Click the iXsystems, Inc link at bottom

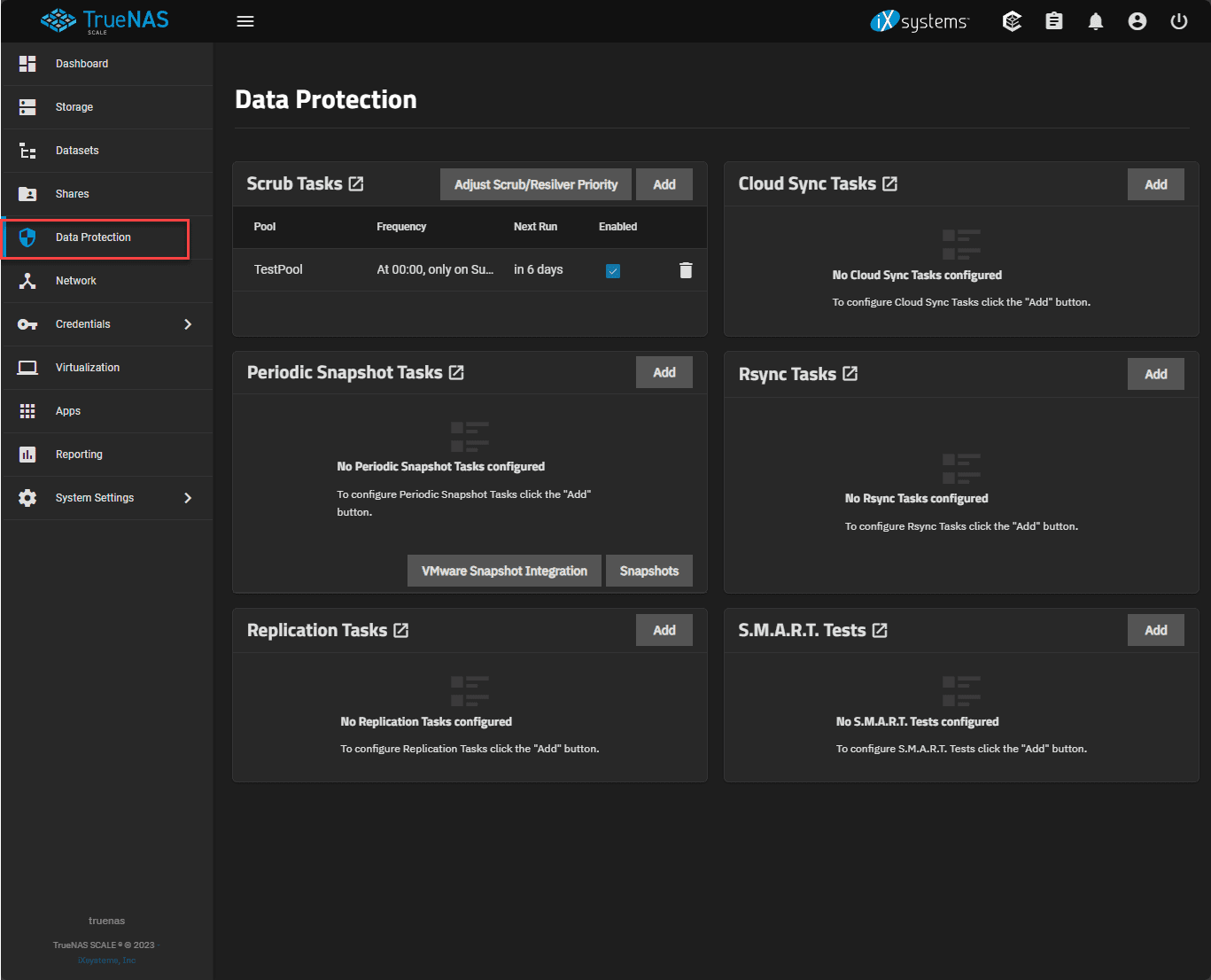point(106,960)
